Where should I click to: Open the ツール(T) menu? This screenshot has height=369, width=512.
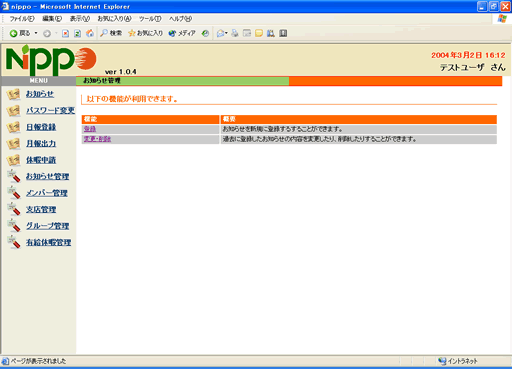click(150, 19)
